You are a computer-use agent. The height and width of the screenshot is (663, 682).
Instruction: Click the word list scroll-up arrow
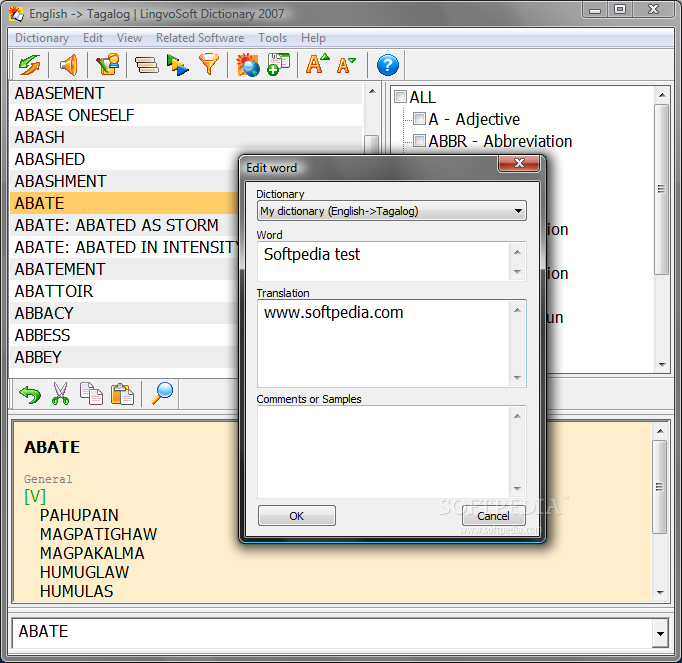372,91
